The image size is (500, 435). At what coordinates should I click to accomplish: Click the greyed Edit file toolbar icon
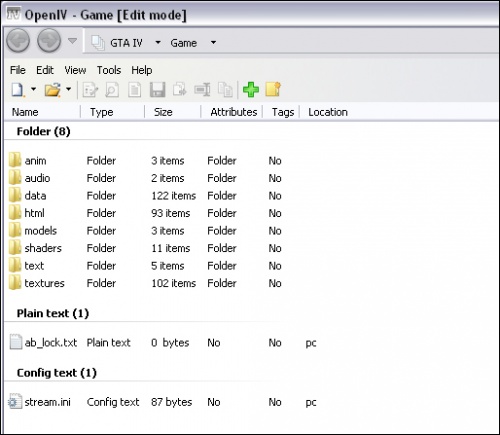coord(90,90)
